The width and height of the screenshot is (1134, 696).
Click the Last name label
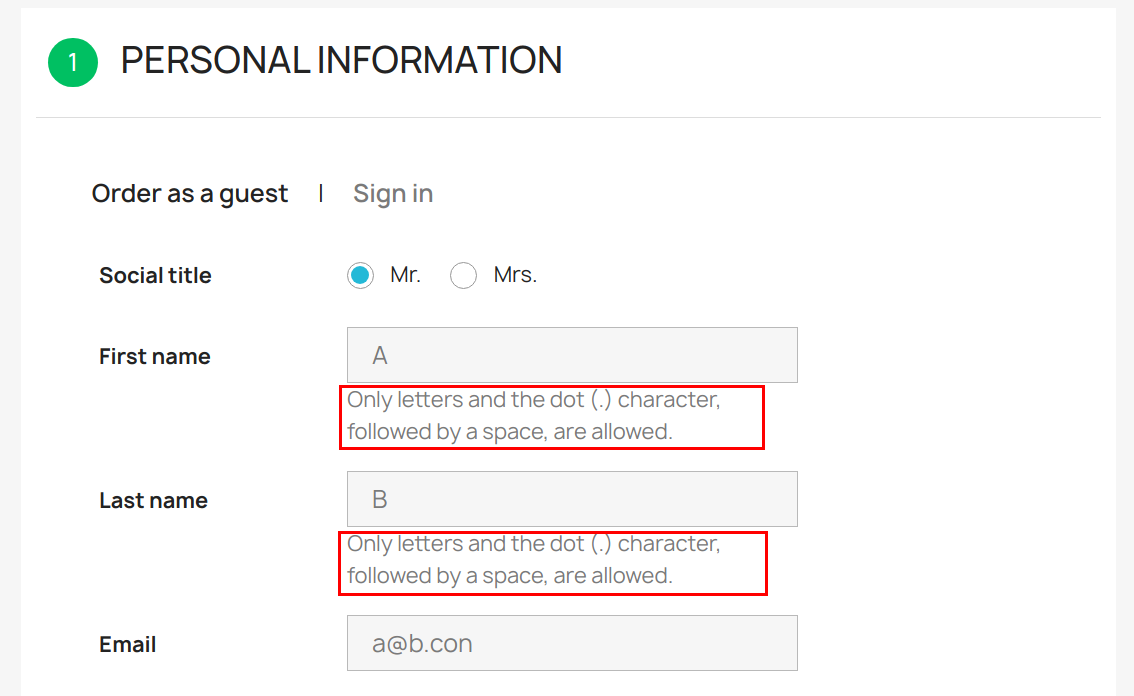(x=153, y=500)
